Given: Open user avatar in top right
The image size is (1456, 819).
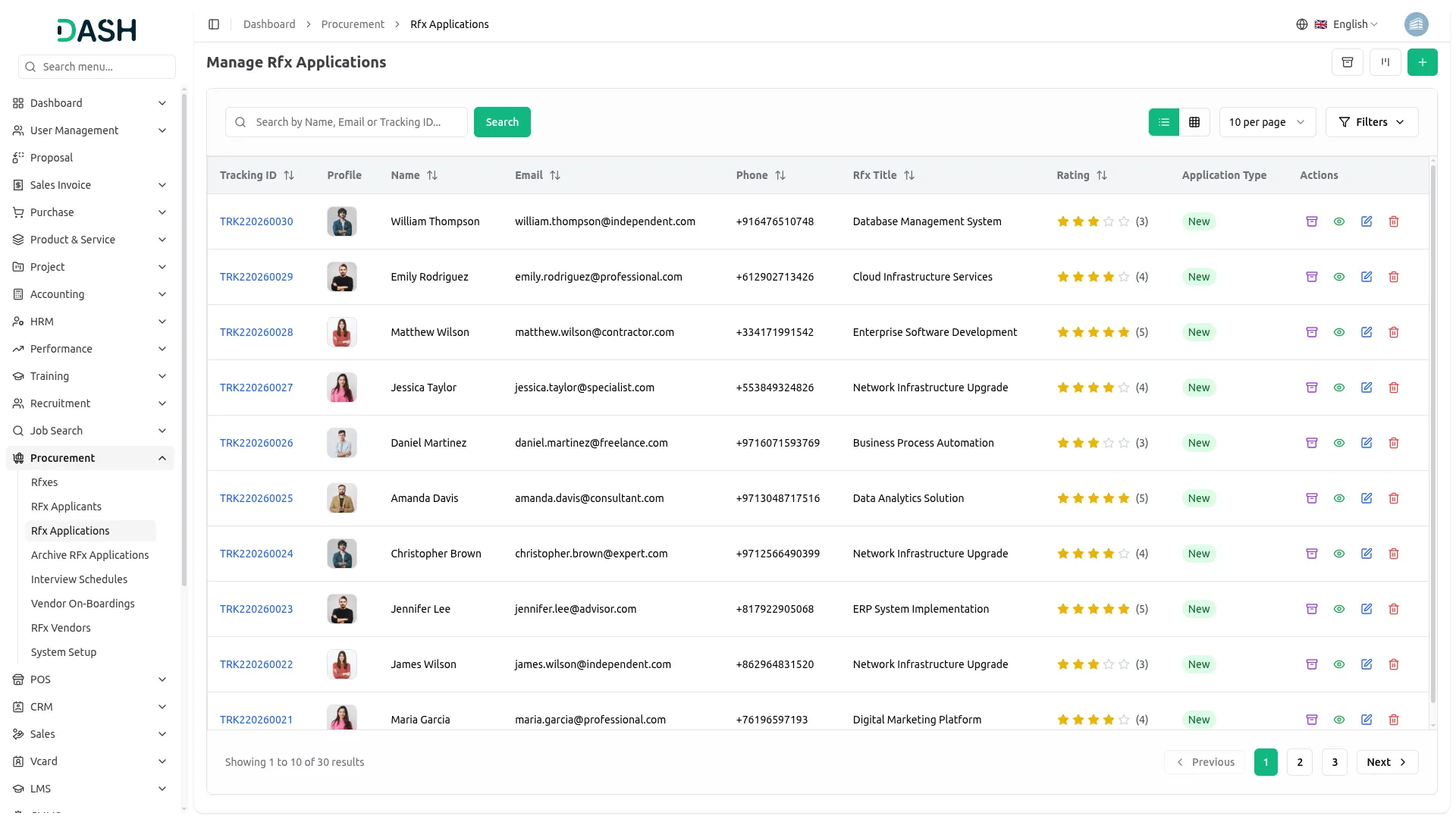Looking at the screenshot, I should click(1416, 24).
